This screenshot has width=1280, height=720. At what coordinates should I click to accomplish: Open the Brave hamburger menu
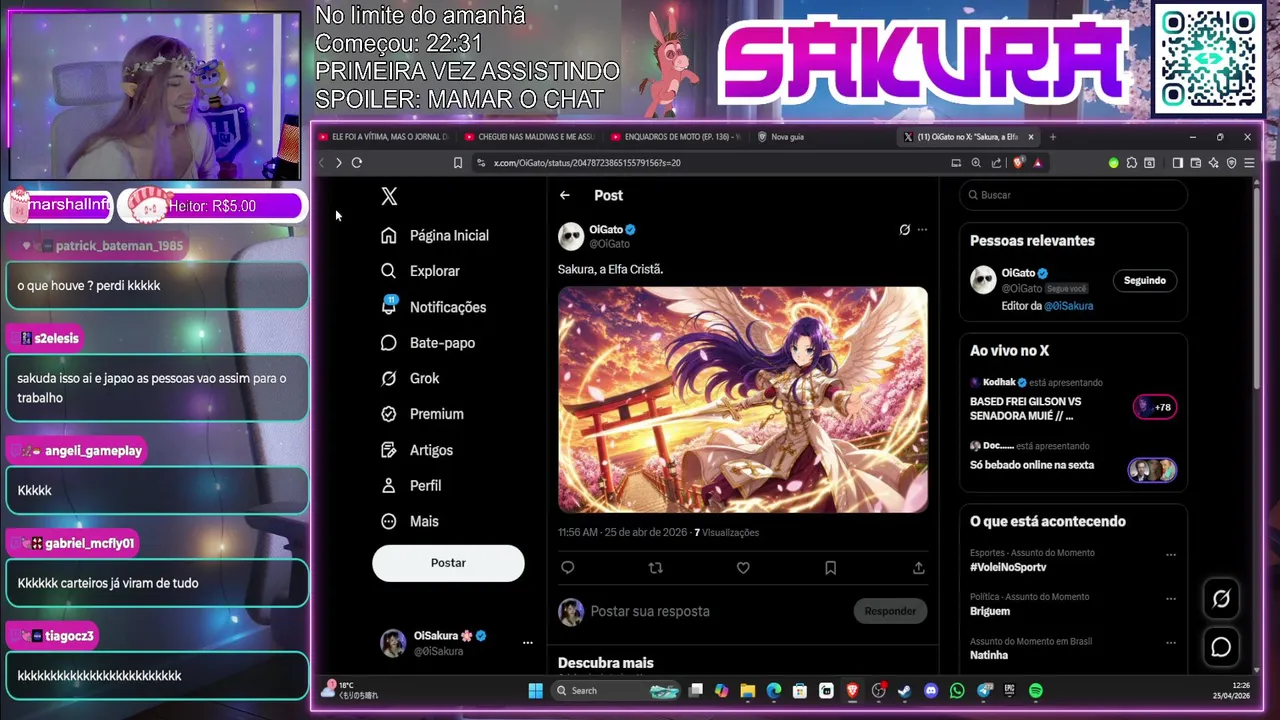pos(1249,163)
